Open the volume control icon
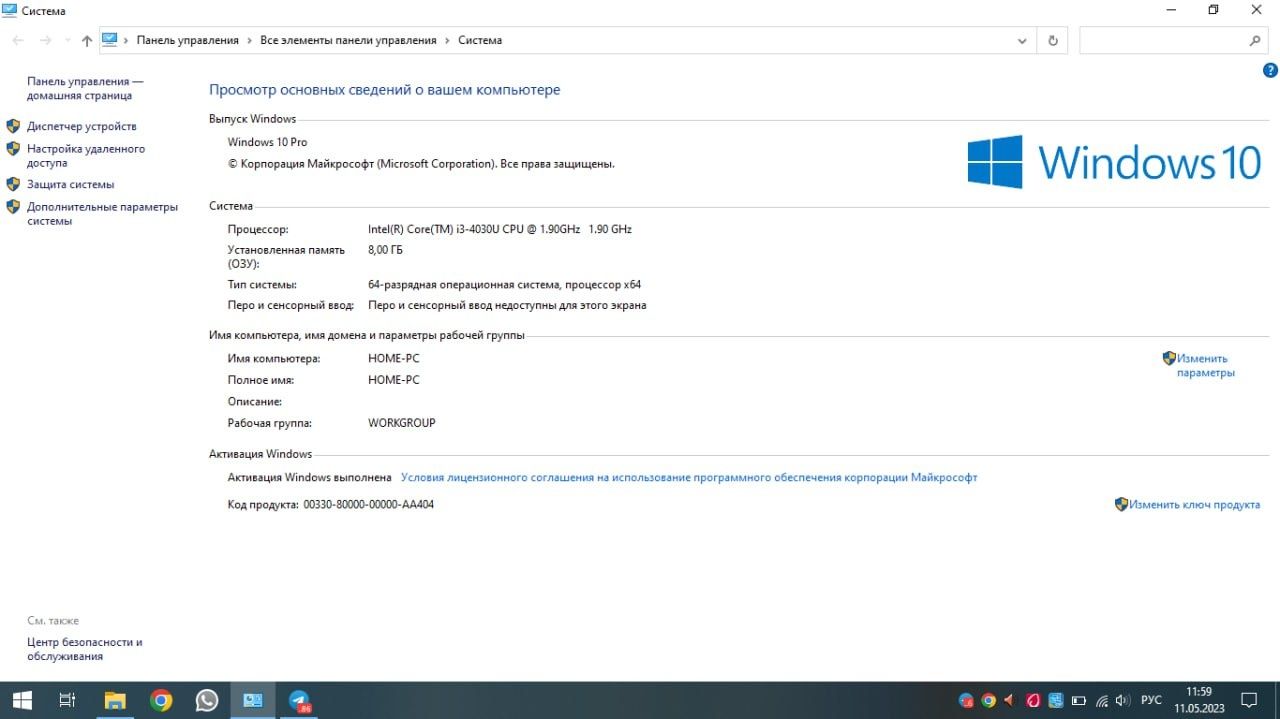This screenshot has width=1280, height=719. [x=1123, y=700]
